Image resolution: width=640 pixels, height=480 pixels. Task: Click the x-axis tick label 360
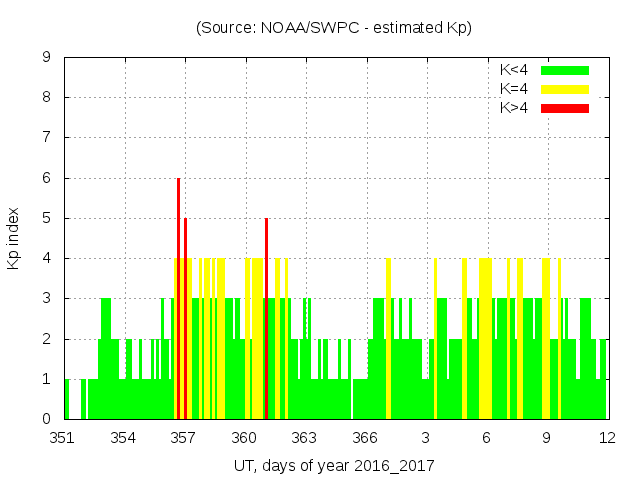click(245, 437)
